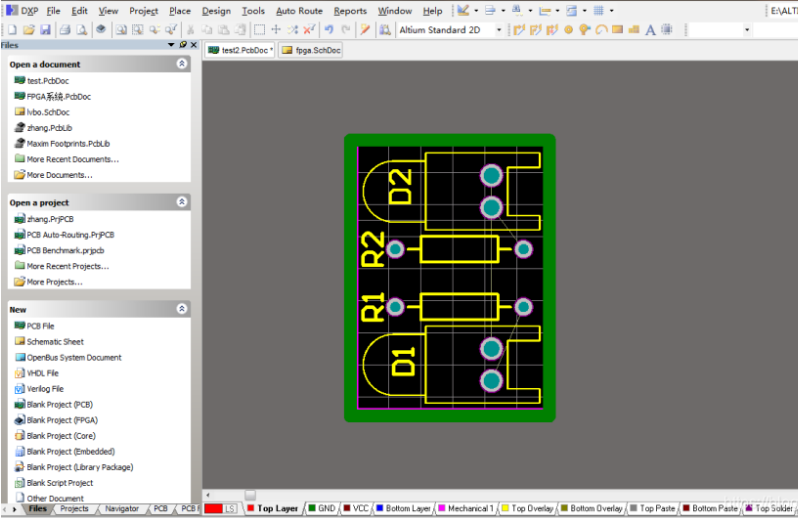Click the E:\ALT path input field
798x518 pixels.
pyautogui.click(x=783, y=11)
